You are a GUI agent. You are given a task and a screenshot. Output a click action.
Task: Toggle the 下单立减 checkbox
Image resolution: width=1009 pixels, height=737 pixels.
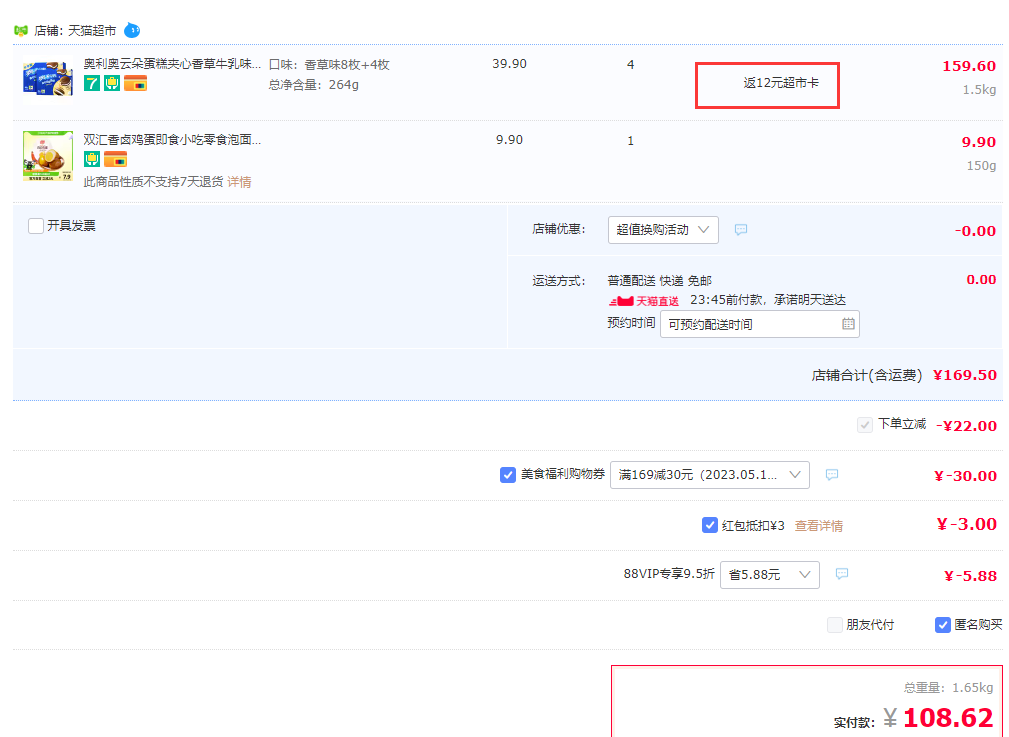click(865, 425)
